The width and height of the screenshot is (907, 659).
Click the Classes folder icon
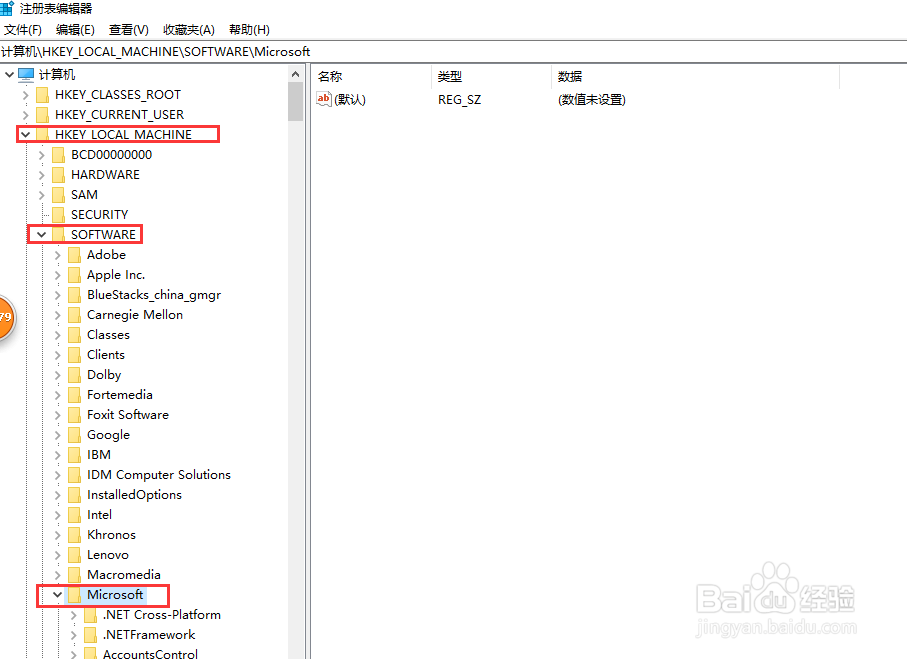74,335
